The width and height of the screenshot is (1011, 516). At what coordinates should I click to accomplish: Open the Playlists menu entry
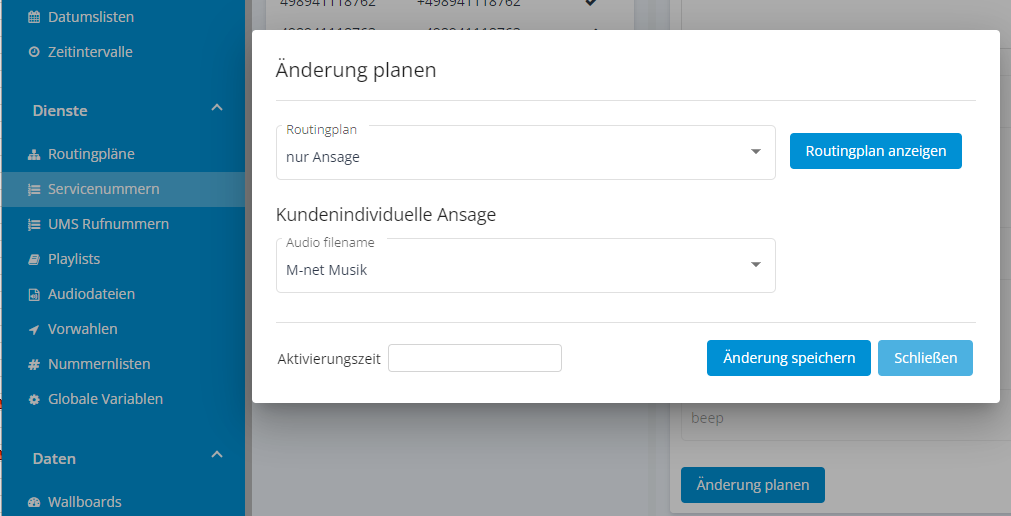click(x=74, y=259)
